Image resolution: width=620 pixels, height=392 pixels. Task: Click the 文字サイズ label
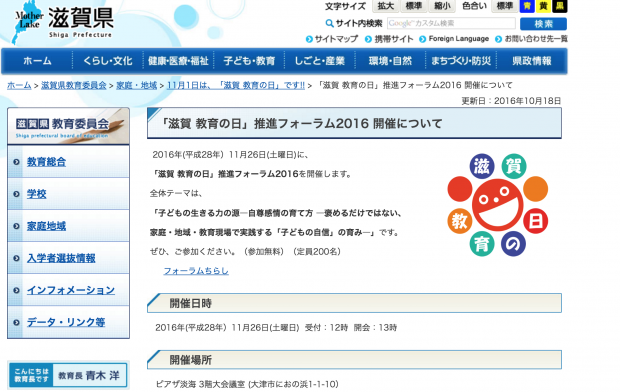(x=345, y=6)
